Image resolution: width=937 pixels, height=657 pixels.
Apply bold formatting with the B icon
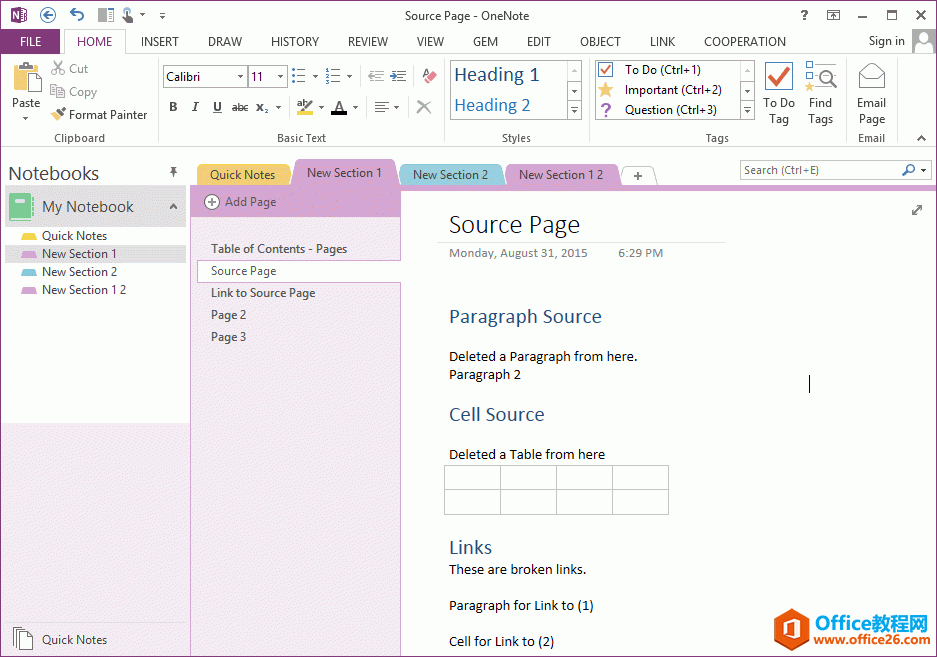pos(173,107)
